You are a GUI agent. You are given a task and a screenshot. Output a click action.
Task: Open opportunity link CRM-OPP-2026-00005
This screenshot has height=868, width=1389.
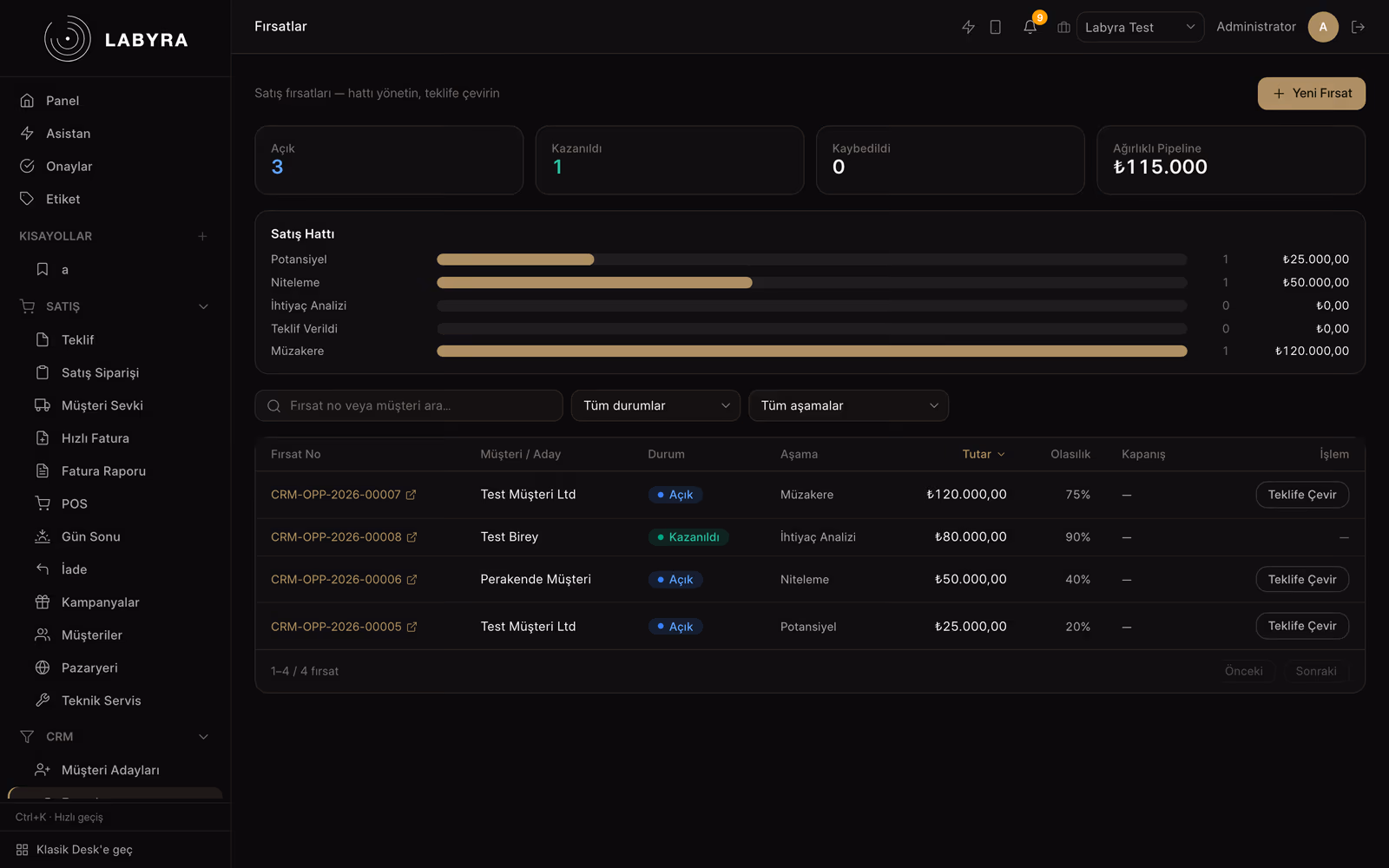336,627
